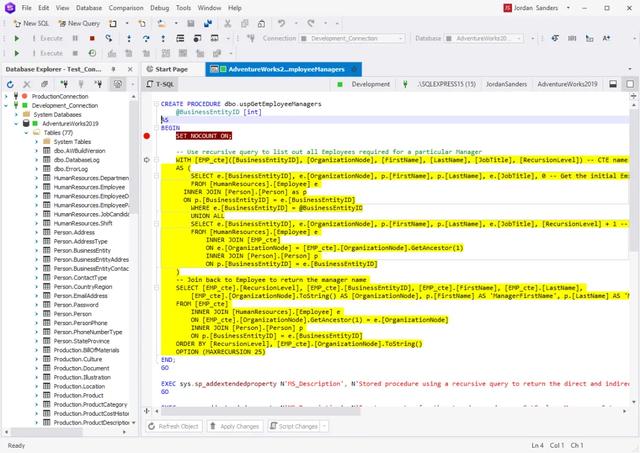The height and width of the screenshot is (453, 640).
Task: Click the New Connection plug icon in Database Explorer
Action: tap(64, 84)
